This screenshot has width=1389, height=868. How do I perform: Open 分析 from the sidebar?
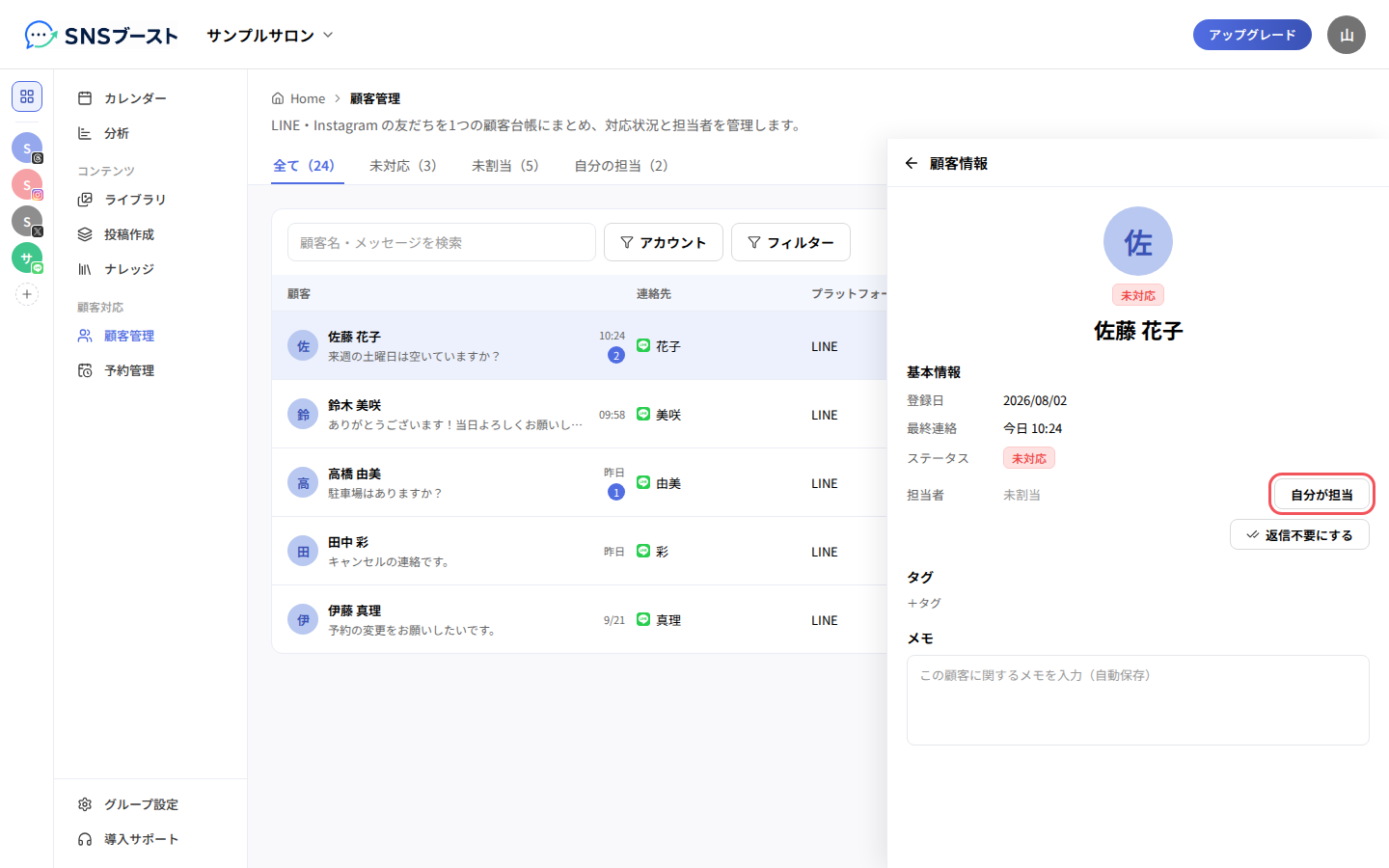click(150, 133)
